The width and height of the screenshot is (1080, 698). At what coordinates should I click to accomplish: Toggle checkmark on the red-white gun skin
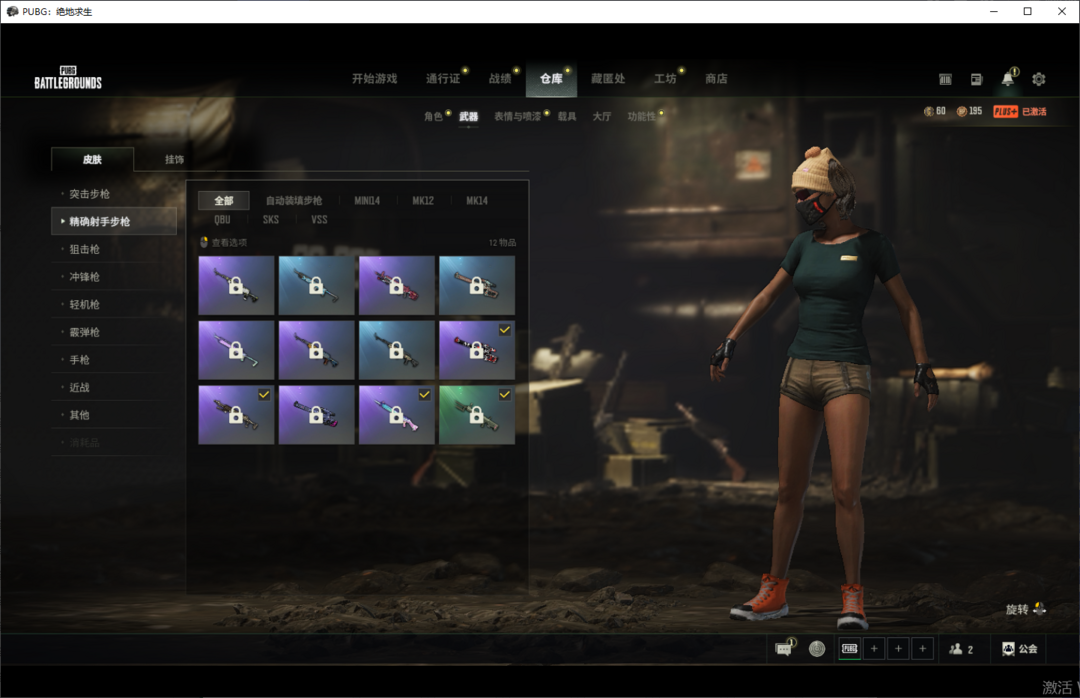coord(505,330)
